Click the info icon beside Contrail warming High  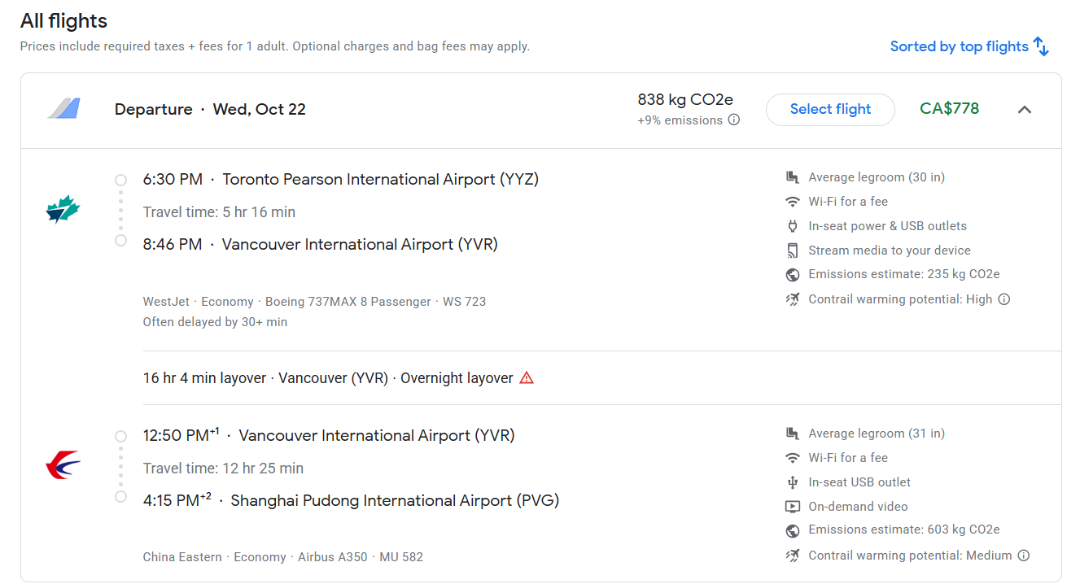tap(1004, 299)
